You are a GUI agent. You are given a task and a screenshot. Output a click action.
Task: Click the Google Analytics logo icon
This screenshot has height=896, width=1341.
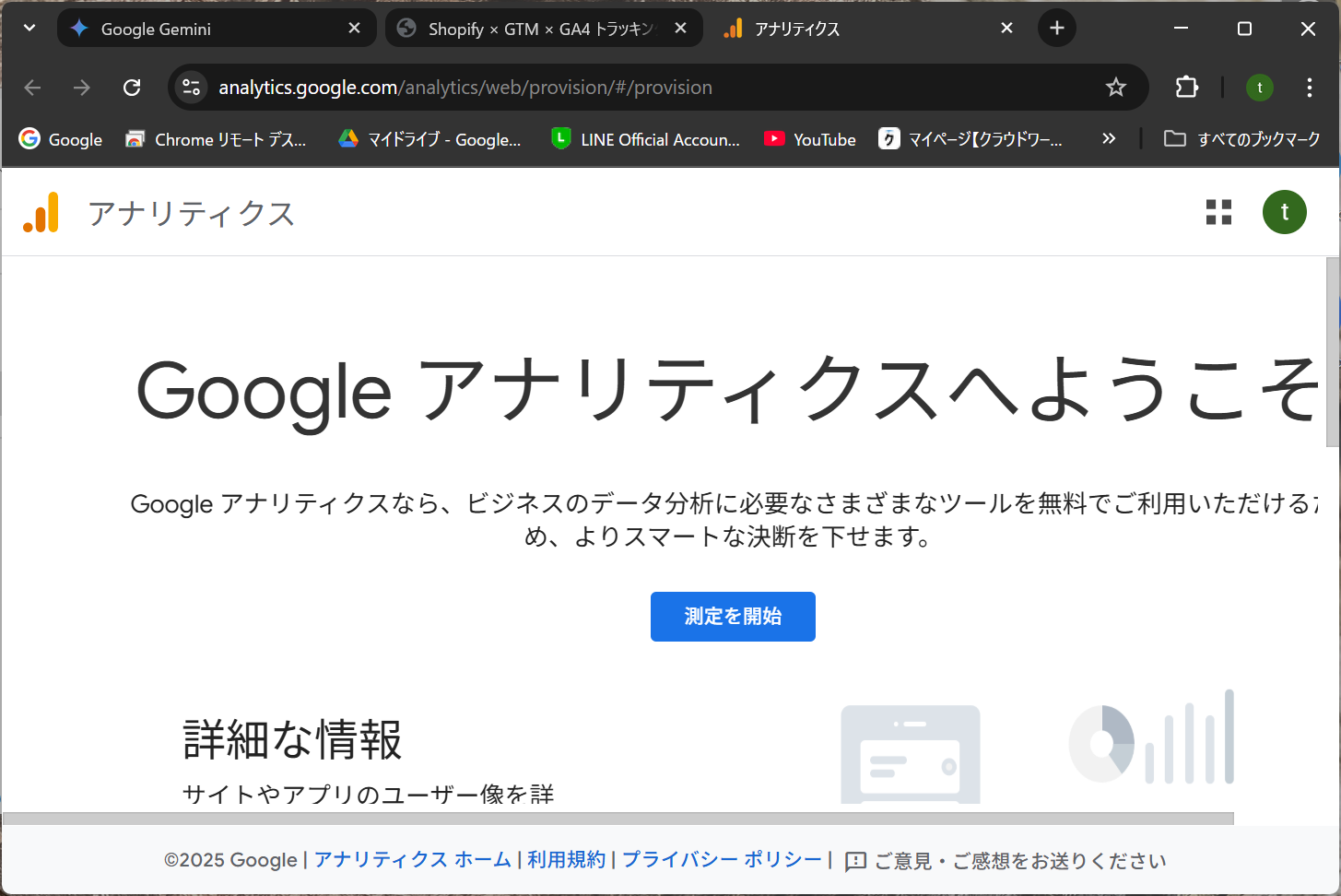coord(41,212)
